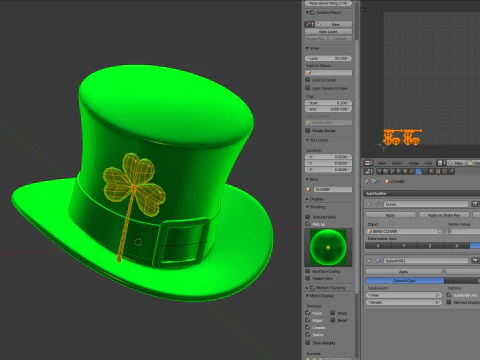Screen dimensions: 480x360
Task: Toggle the Subdivide UVs checkbox
Action: click(449, 295)
